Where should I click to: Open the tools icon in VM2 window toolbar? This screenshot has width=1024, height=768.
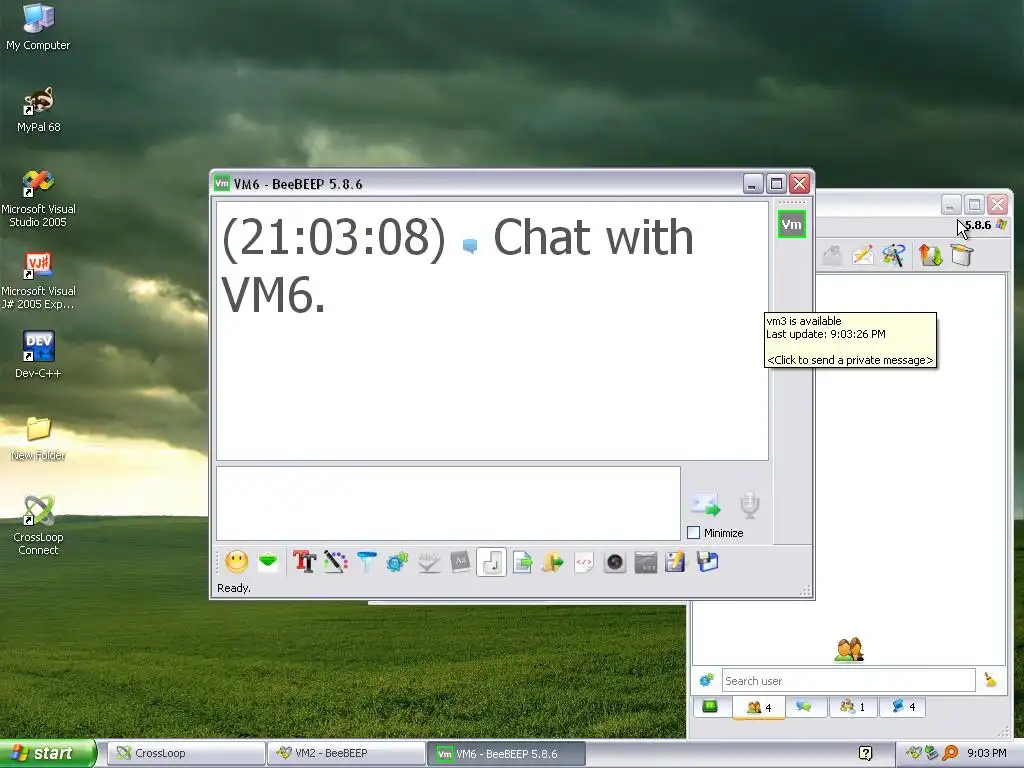(893, 255)
